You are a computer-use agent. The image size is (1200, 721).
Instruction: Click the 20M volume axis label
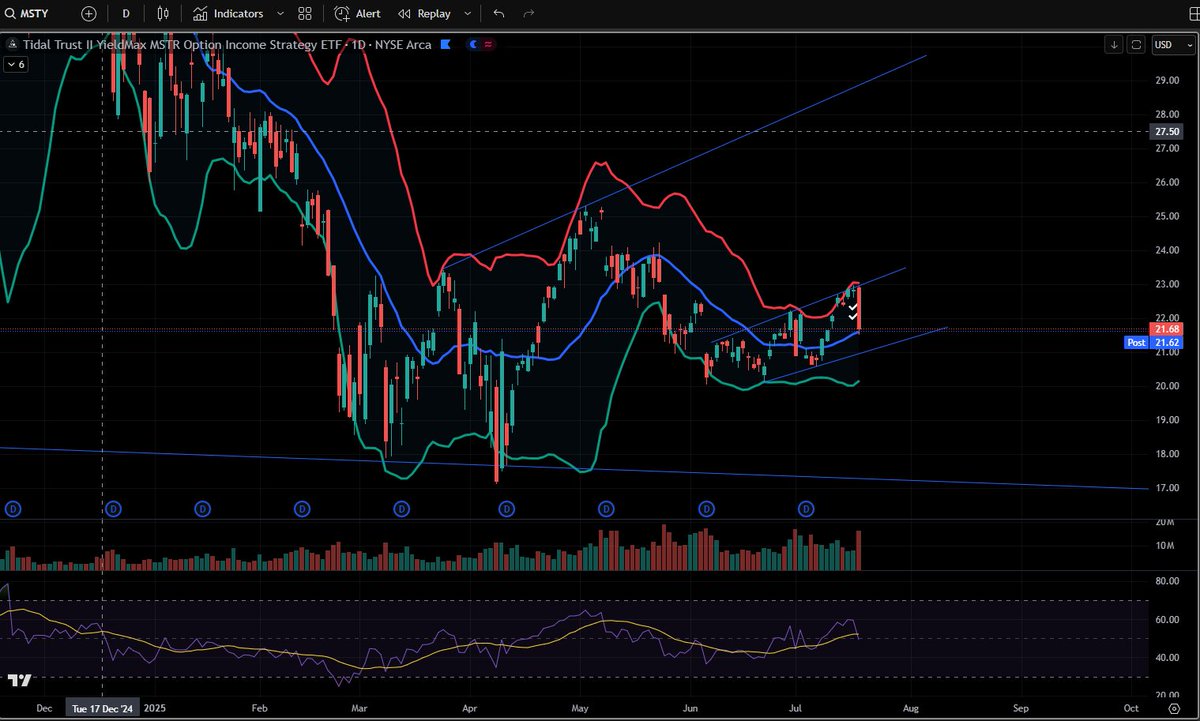click(x=1164, y=523)
